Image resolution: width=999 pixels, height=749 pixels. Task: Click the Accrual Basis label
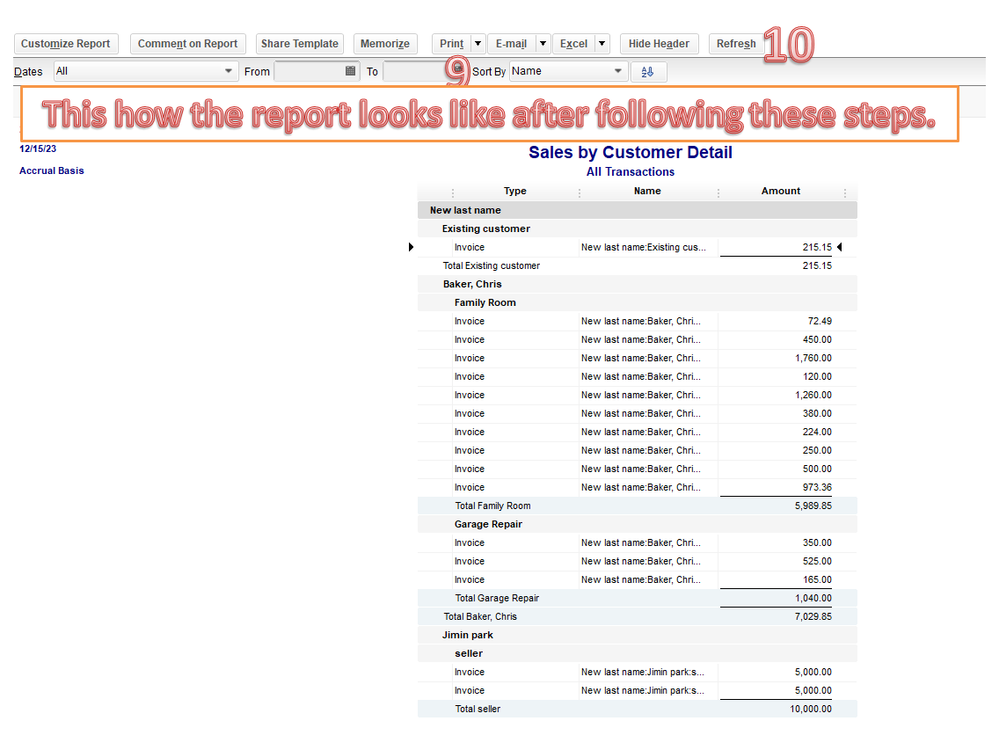click(x=52, y=171)
